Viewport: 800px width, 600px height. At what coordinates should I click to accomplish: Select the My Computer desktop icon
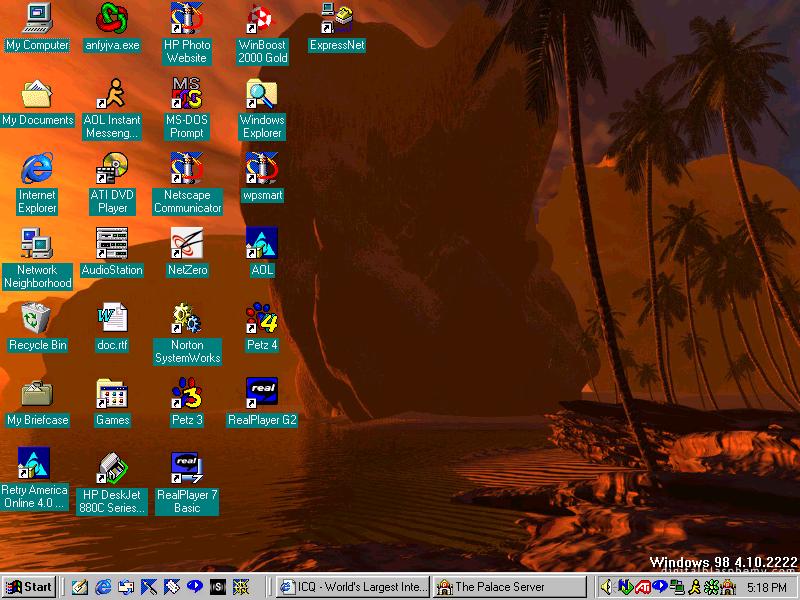(x=37, y=18)
